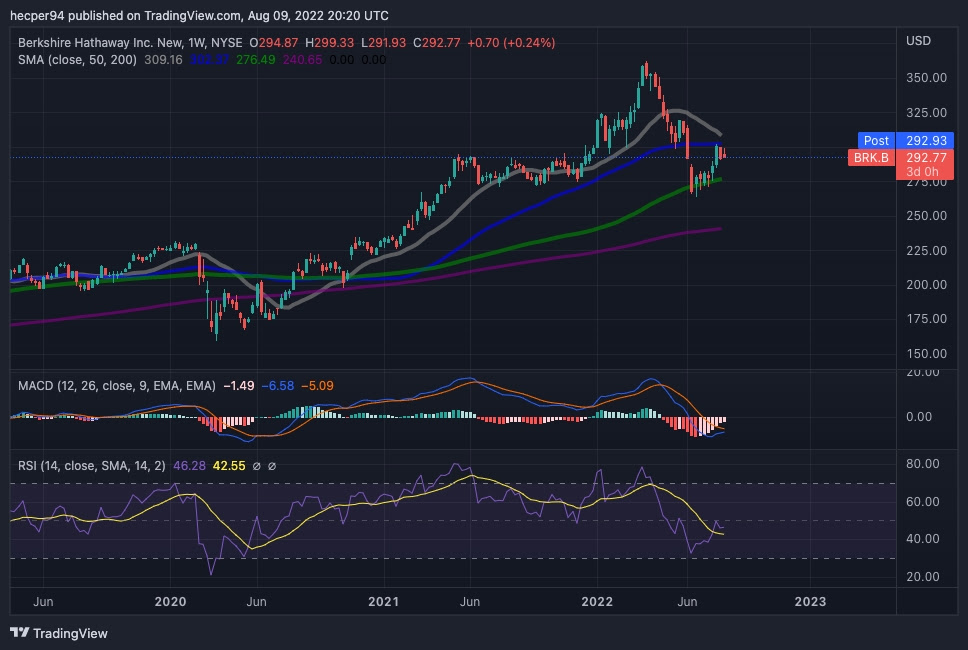The height and width of the screenshot is (650, 968).
Task: Click the gray SMA value 309.16
Action: click(x=163, y=60)
